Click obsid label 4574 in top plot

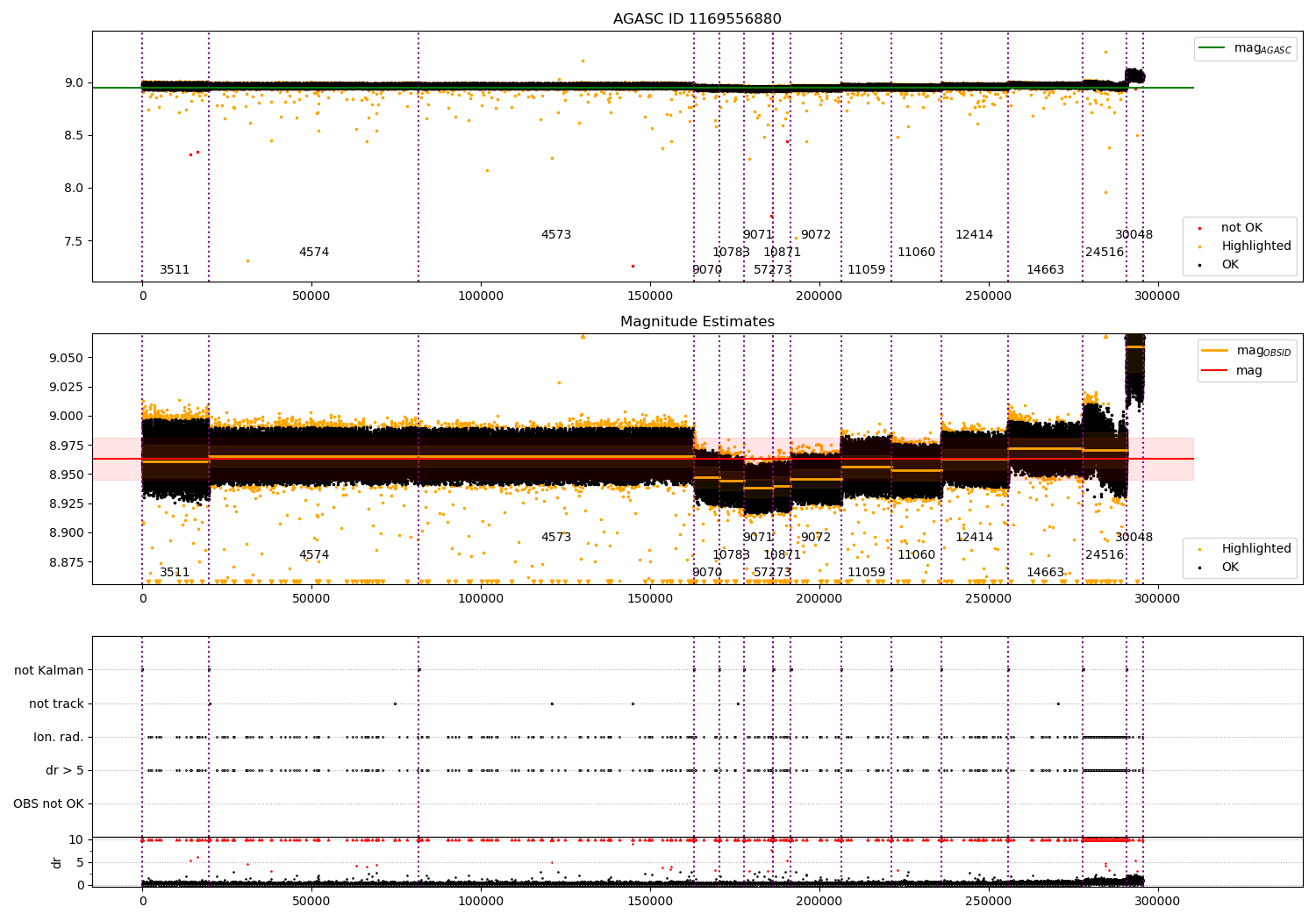click(314, 253)
